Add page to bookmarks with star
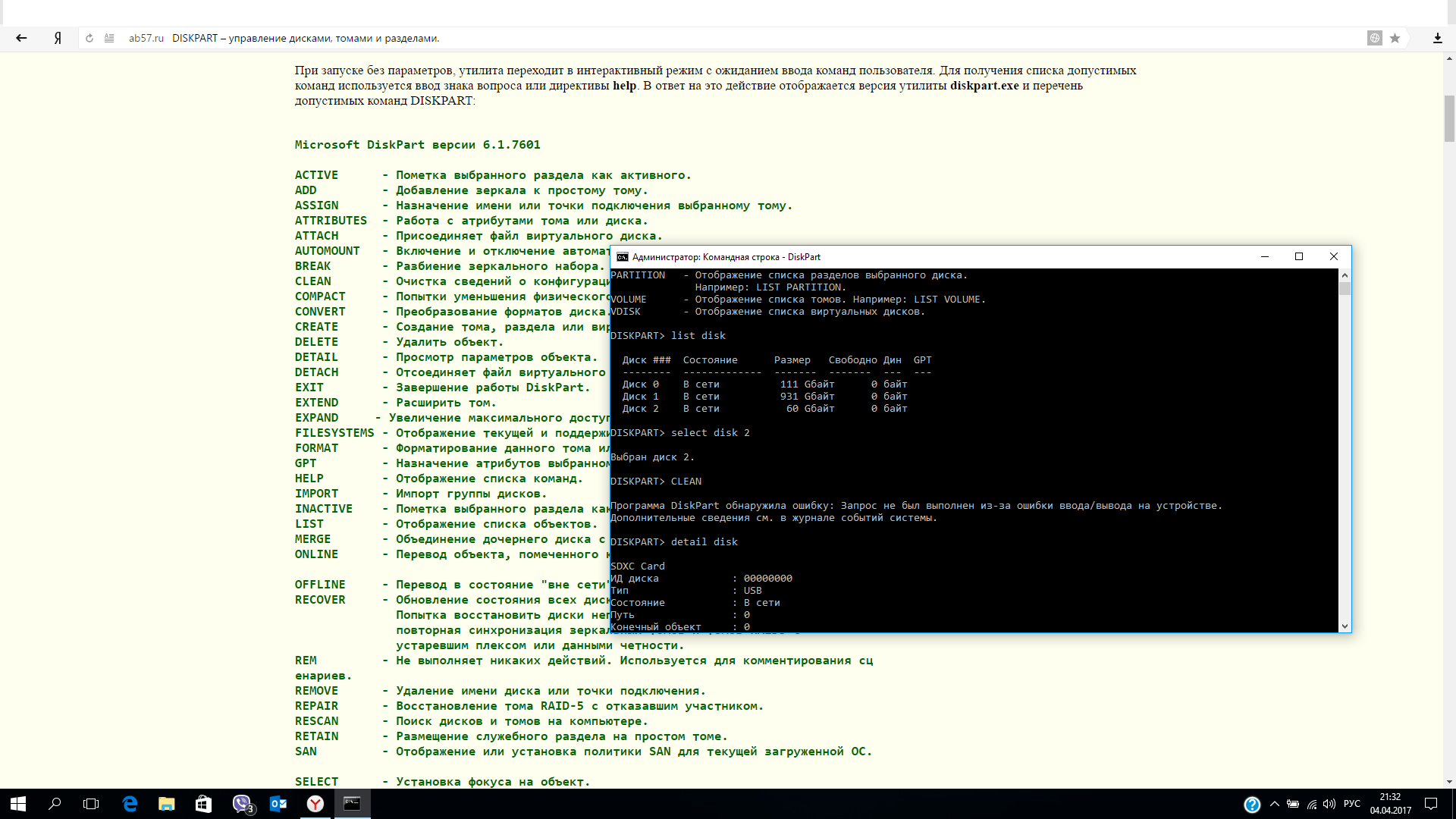1456x819 pixels. pyautogui.click(x=1395, y=38)
